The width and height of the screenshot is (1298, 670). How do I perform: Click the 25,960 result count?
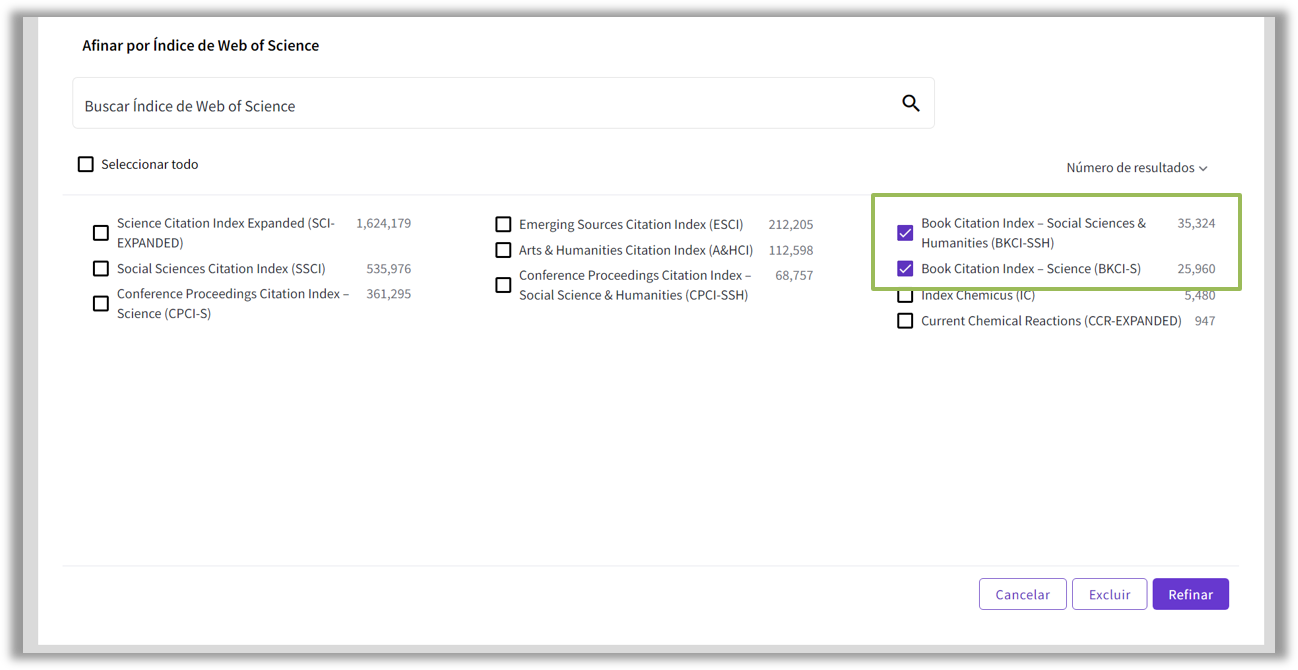click(1196, 268)
